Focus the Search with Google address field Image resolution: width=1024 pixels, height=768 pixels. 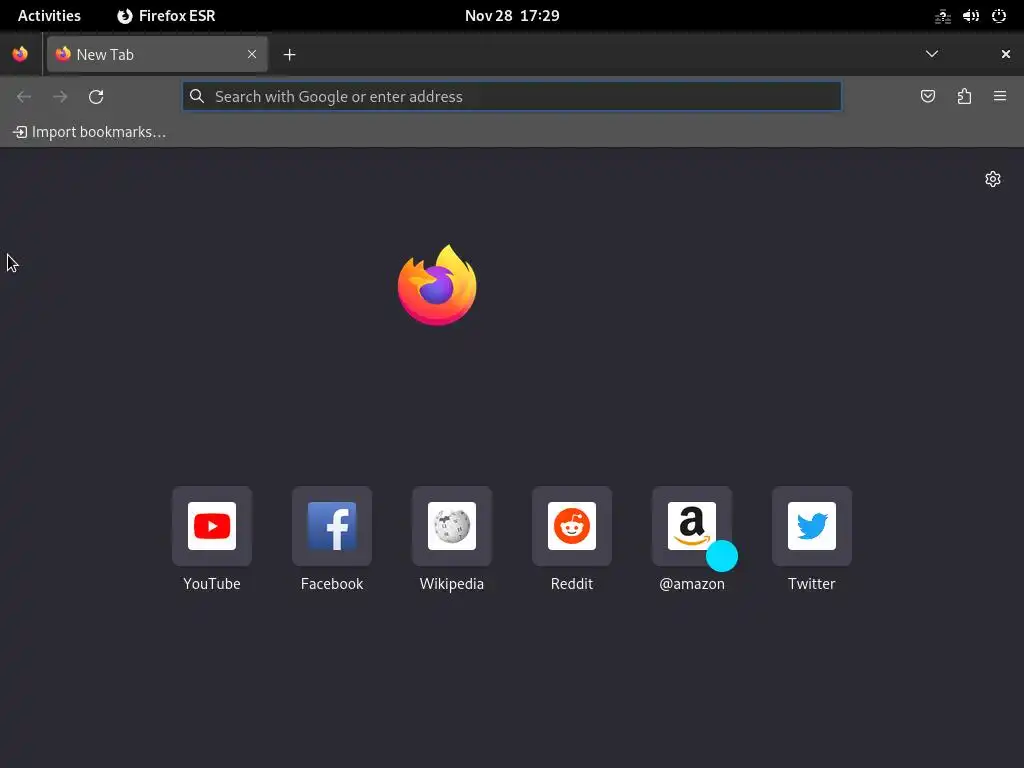click(x=512, y=97)
